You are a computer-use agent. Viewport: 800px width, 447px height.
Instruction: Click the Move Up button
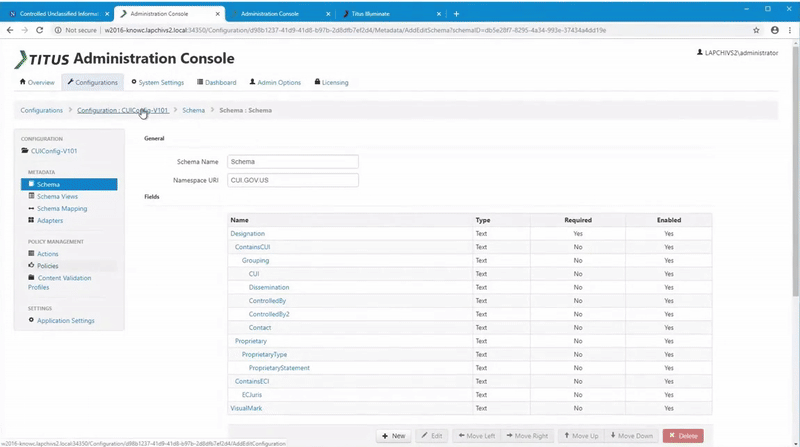(581, 436)
